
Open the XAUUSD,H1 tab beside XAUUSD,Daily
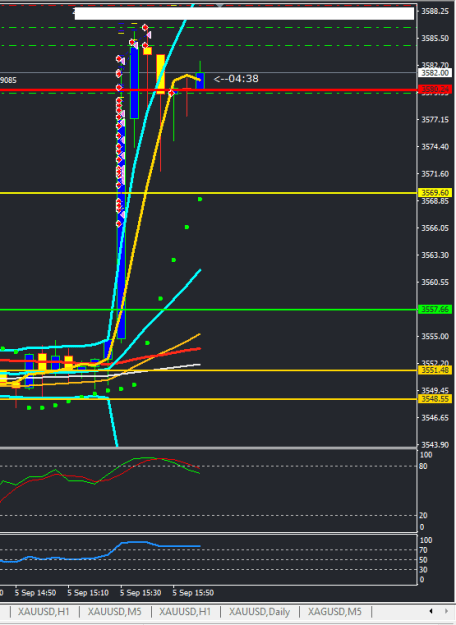[185, 611]
